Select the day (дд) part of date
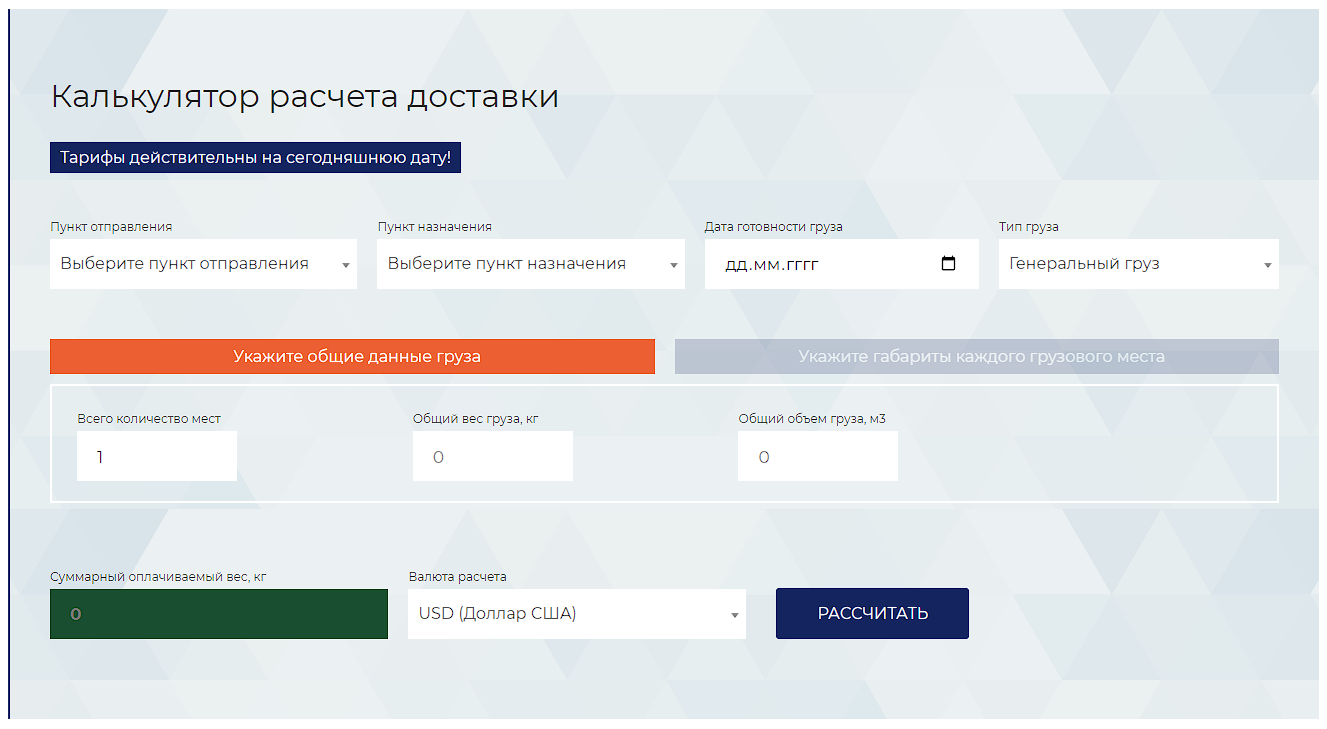 pos(735,265)
